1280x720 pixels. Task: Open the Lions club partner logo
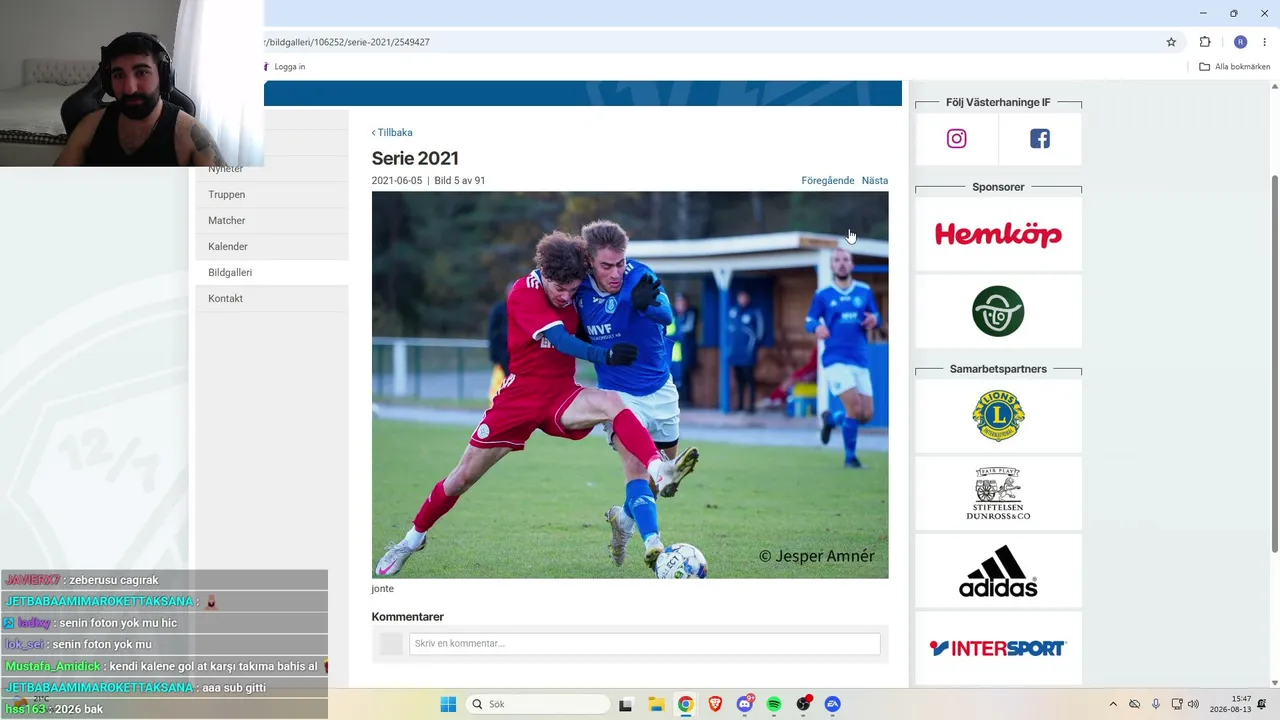click(998, 416)
